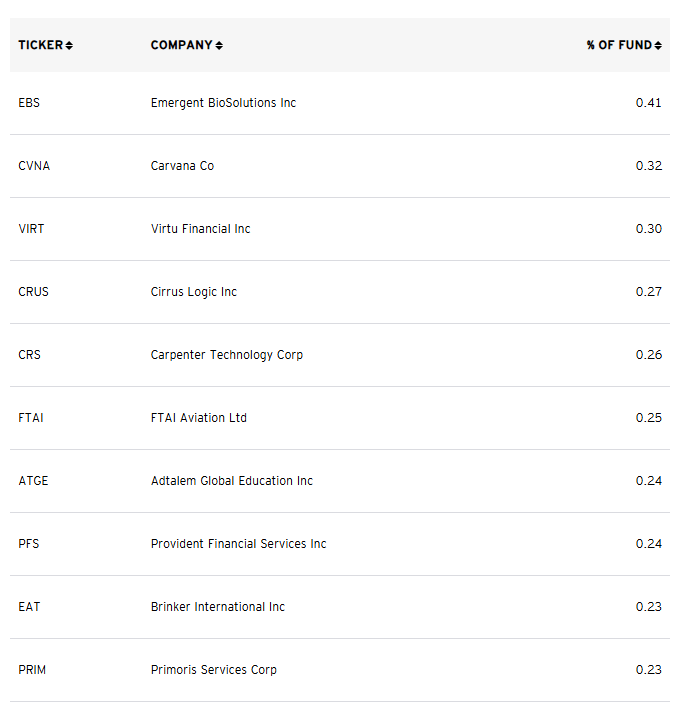689x716 pixels.
Task: Select Virtu Financial Inc company name
Action: [x=200, y=229]
